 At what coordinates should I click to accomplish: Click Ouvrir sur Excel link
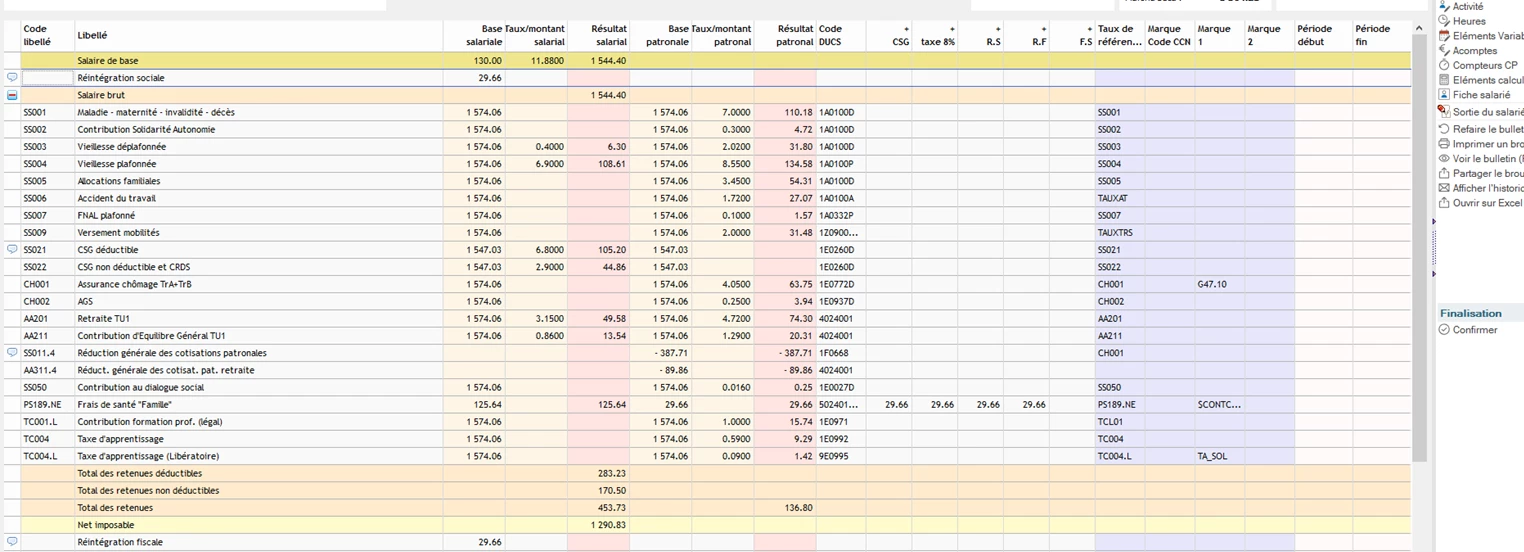(1486, 203)
